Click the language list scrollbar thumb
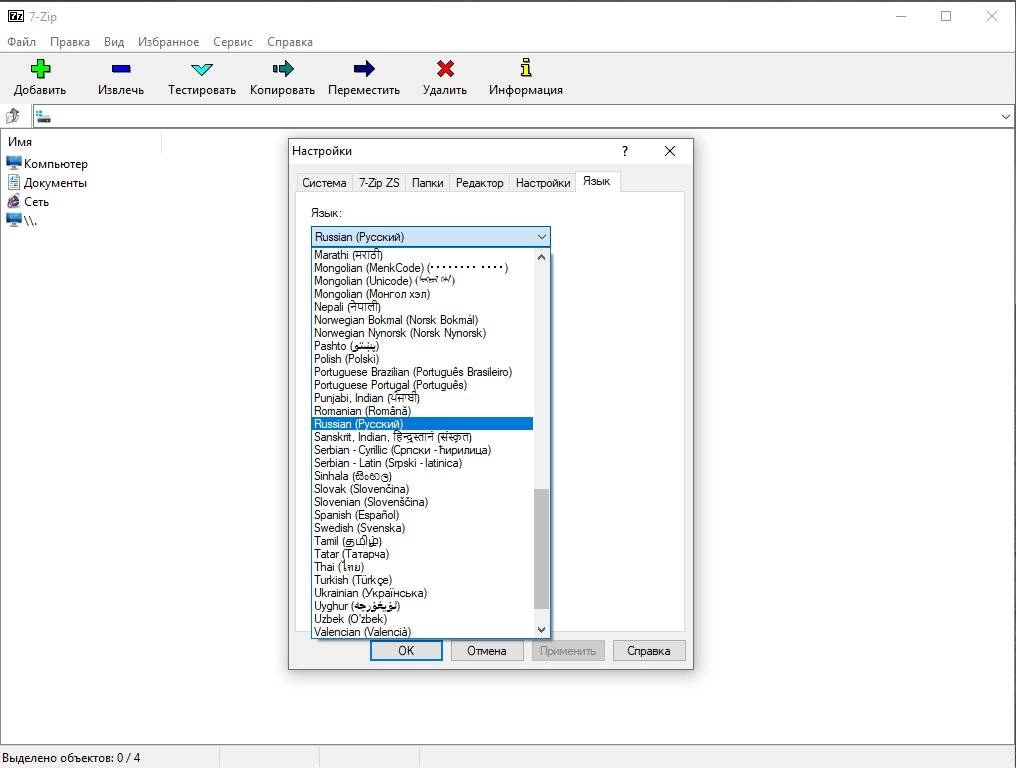The height and width of the screenshot is (768, 1016). point(541,548)
